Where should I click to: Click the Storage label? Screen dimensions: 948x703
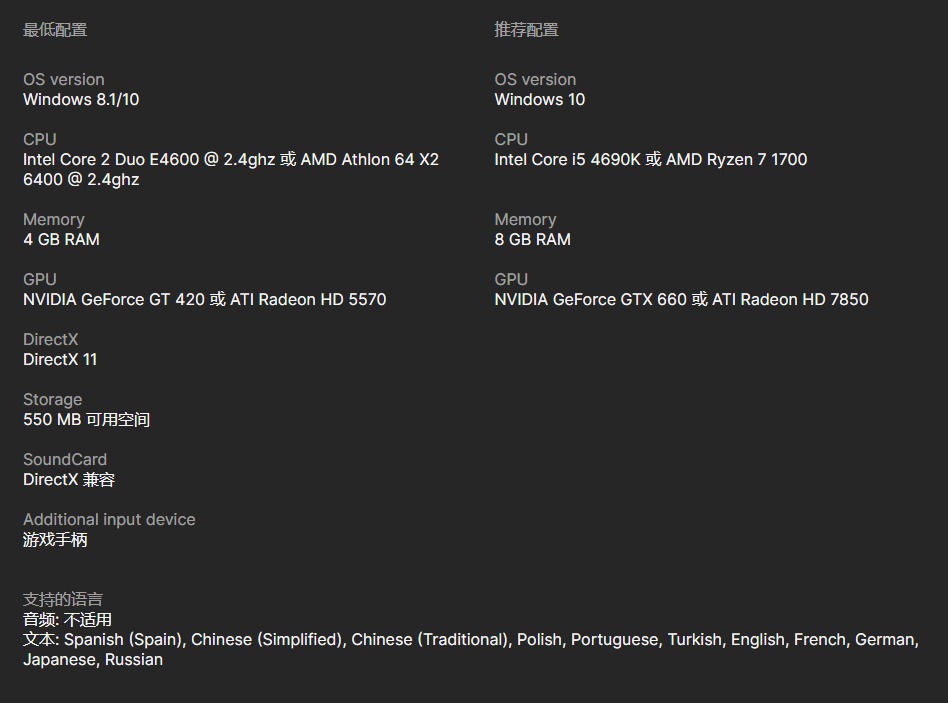pos(53,400)
